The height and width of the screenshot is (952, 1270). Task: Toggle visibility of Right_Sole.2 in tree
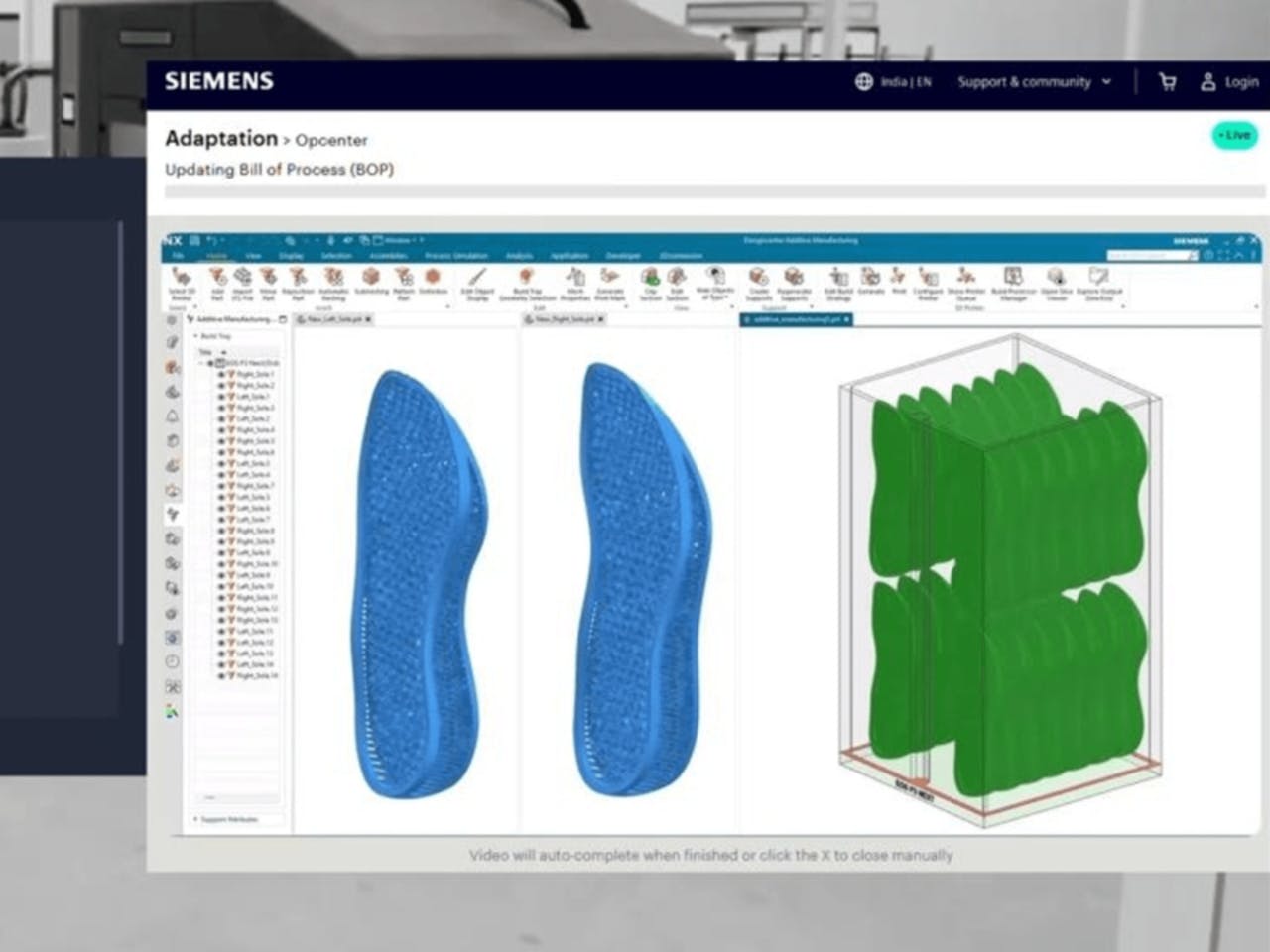coord(221,386)
